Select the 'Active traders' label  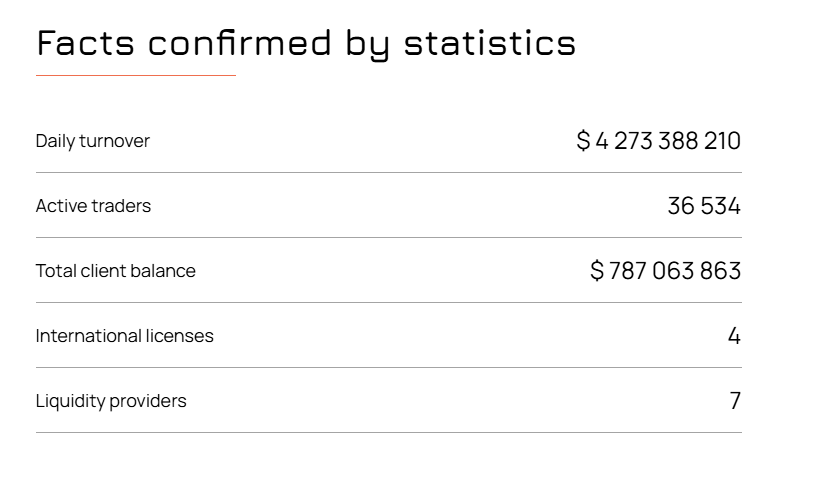pyautogui.click(x=93, y=206)
